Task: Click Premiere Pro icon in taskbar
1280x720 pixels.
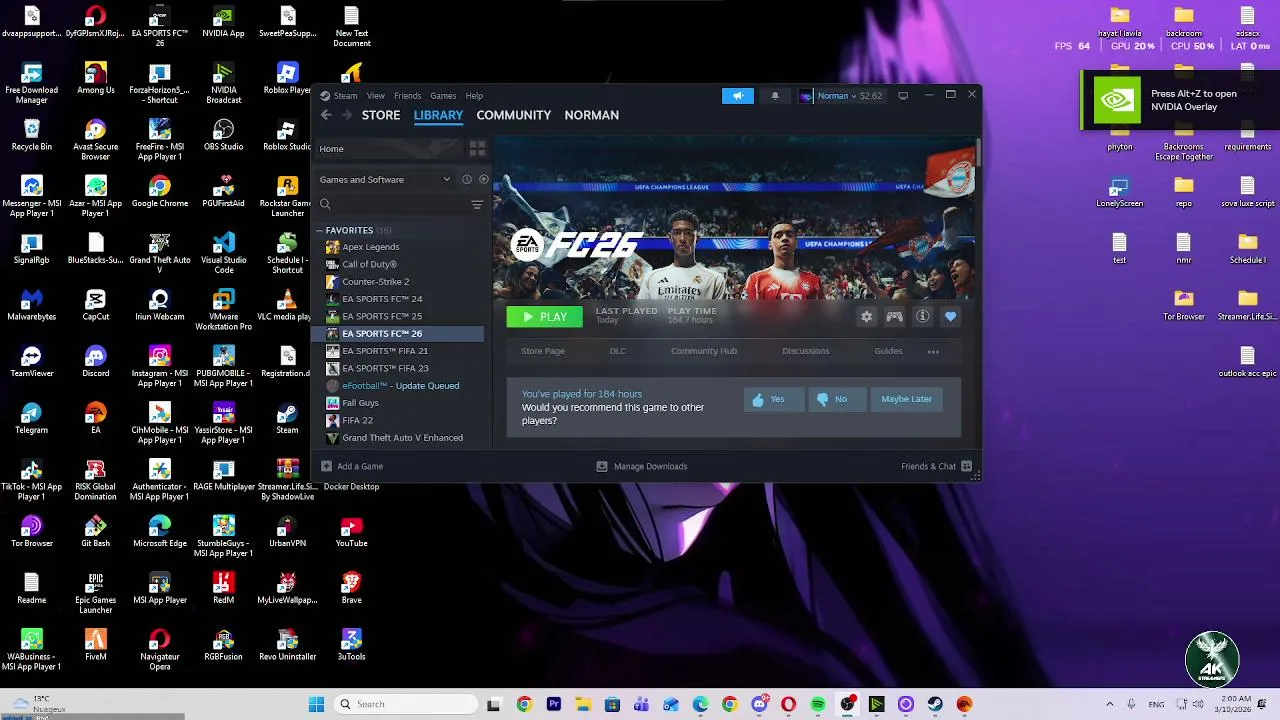Action: [x=554, y=705]
